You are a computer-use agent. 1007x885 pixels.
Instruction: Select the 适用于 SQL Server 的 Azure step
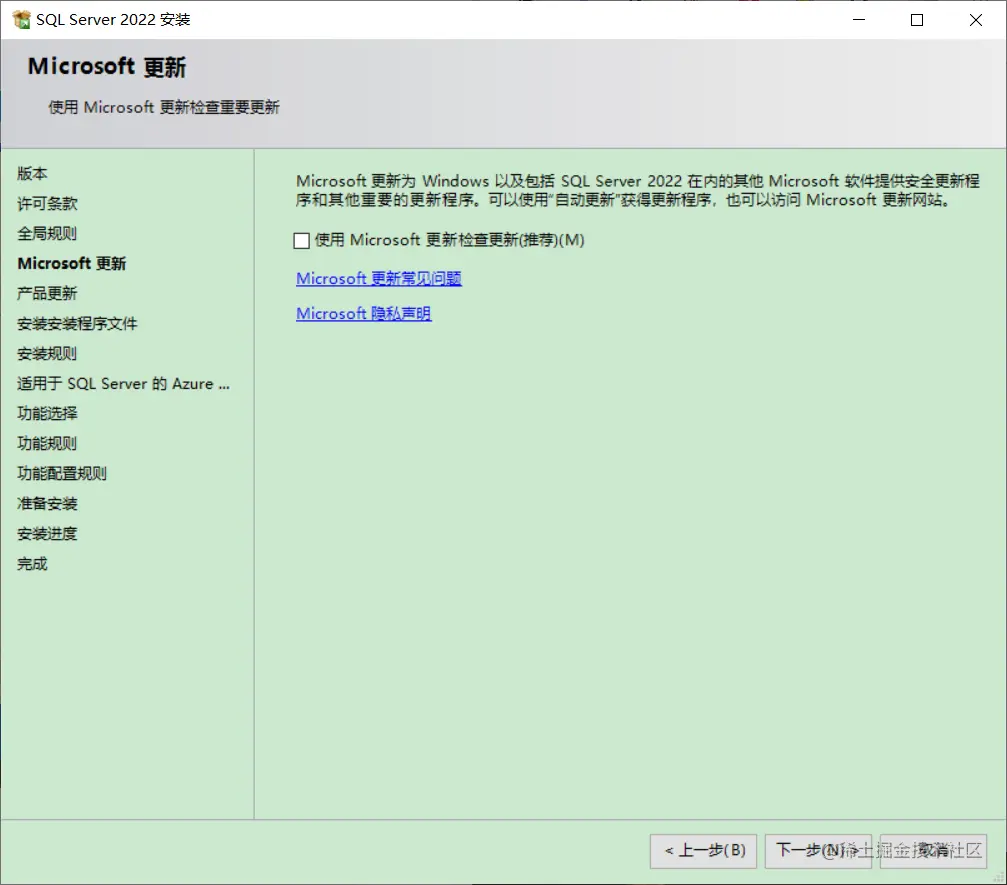(123, 383)
